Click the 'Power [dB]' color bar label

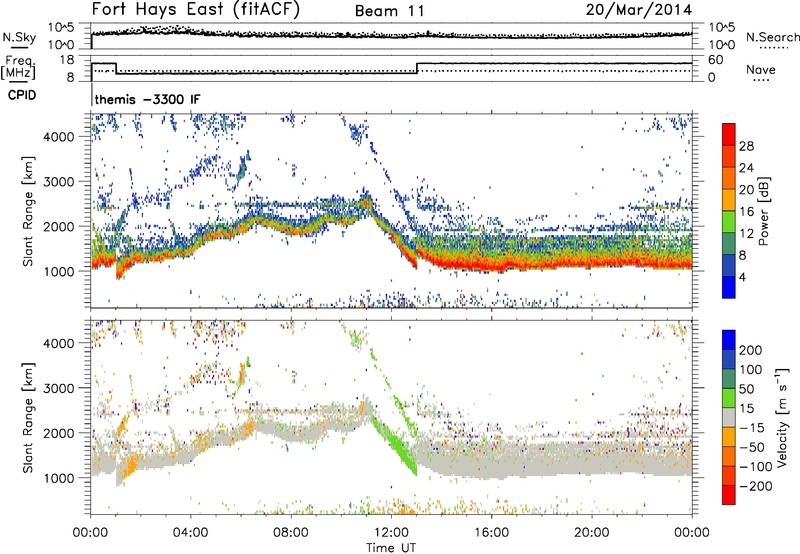[x=764, y=211]
